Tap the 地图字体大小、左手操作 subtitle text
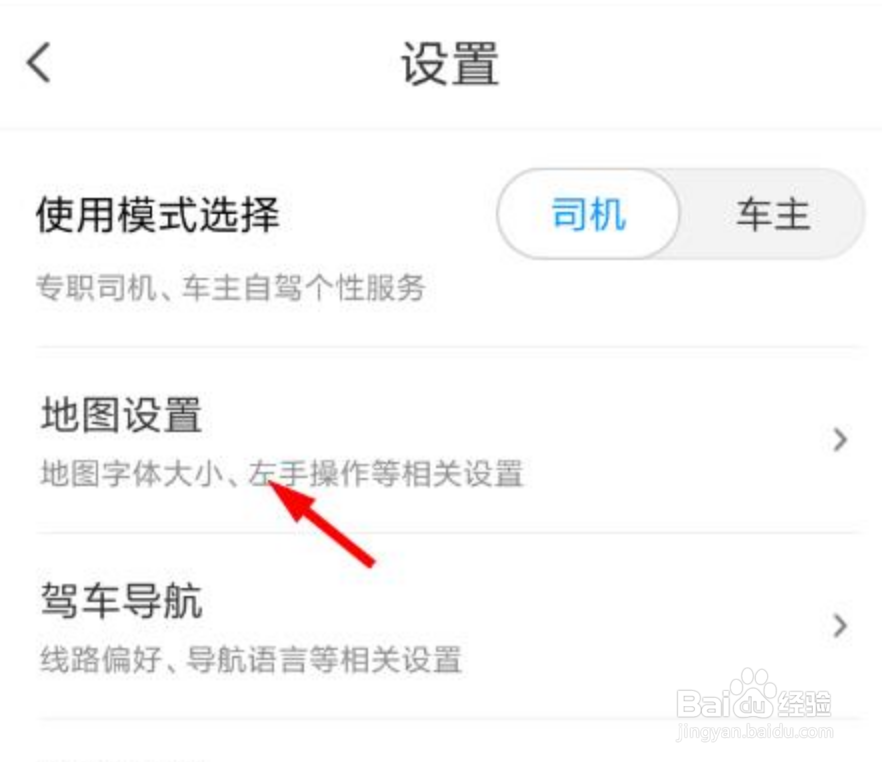Image resolution: width=882 pixels, height=762 pixels. point(282,474)
